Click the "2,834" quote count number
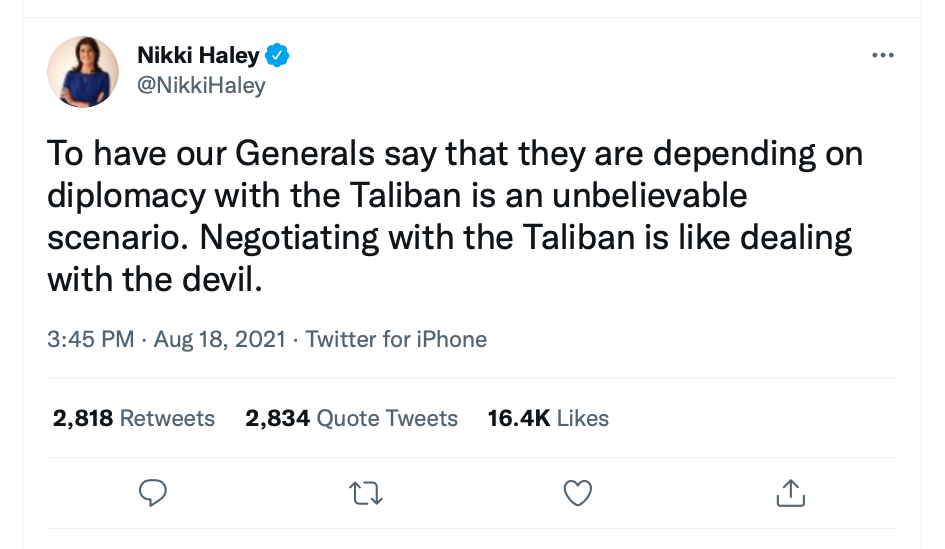Viewport: 945px width, 549px height. (x=277, y=418)
